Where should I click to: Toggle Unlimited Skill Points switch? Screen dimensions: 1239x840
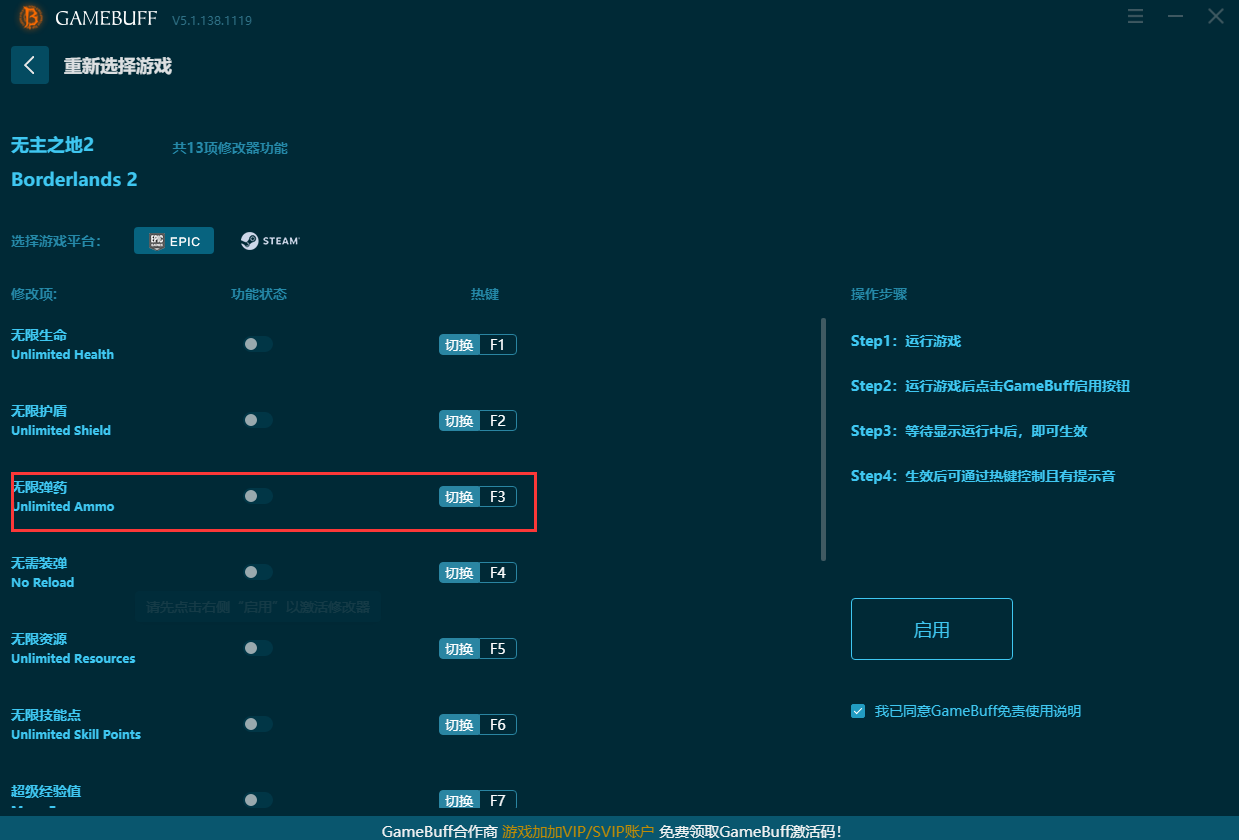258,724
